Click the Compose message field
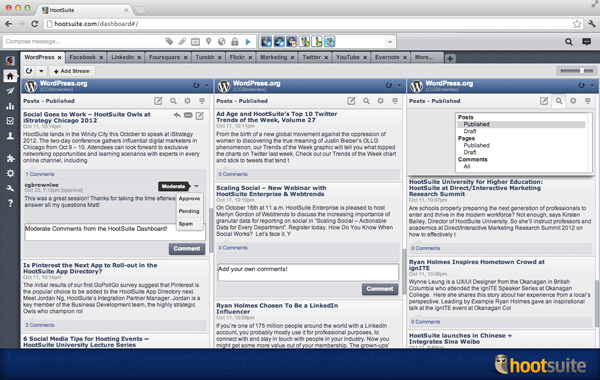 (83, 41)
